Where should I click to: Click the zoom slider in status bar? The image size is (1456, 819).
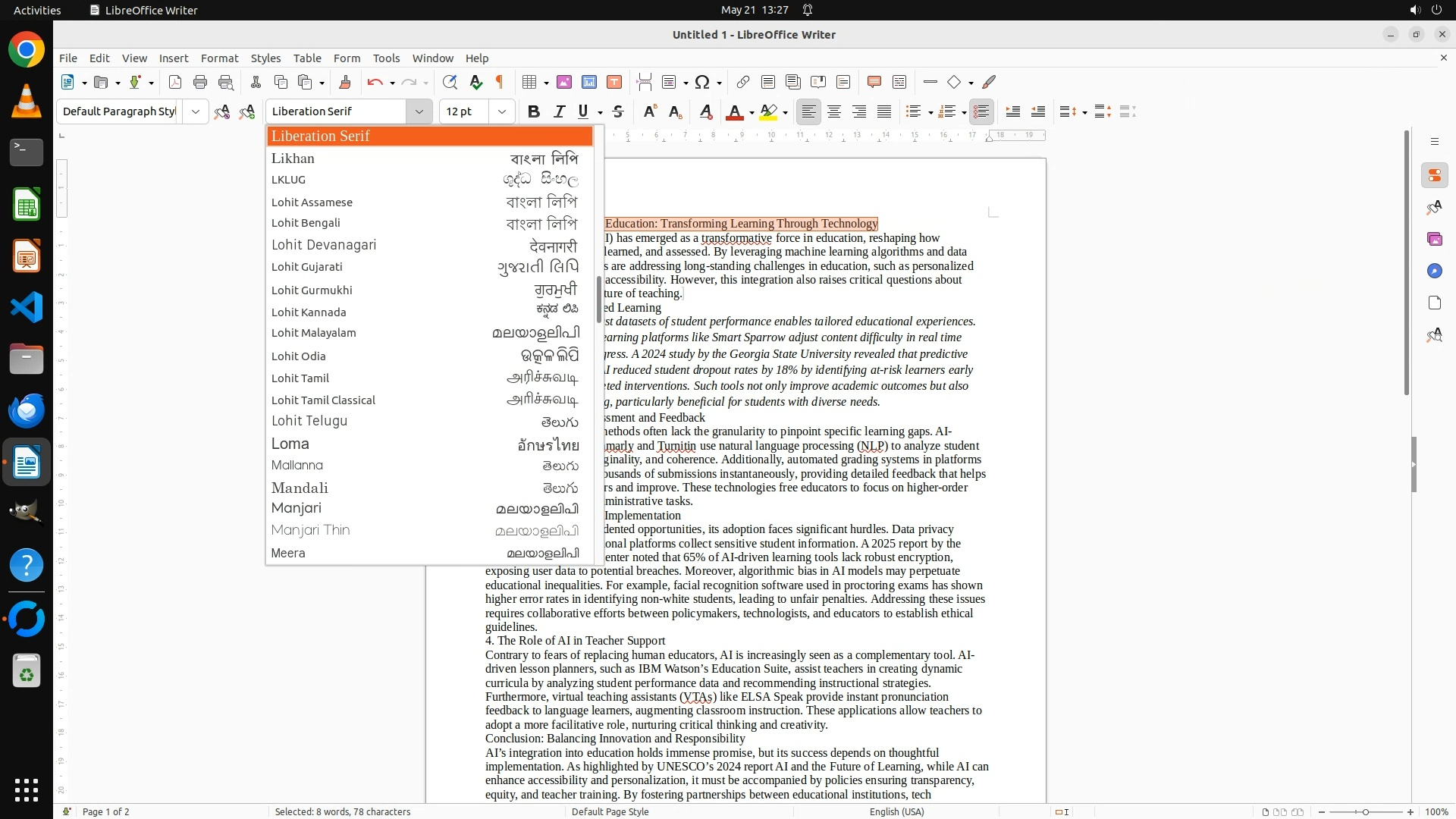[1365, 812]
